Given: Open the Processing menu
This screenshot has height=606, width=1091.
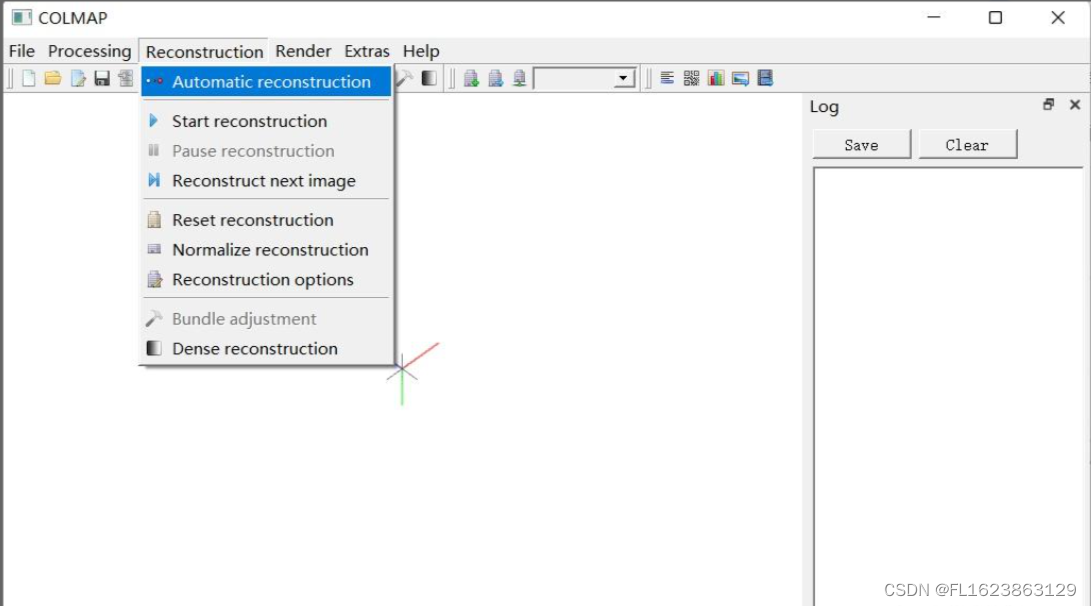Looking at the screenshot, I should point(89,51).
